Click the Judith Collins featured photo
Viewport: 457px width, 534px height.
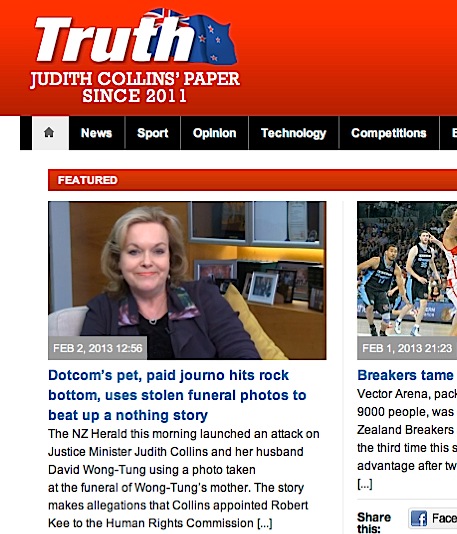187,280
